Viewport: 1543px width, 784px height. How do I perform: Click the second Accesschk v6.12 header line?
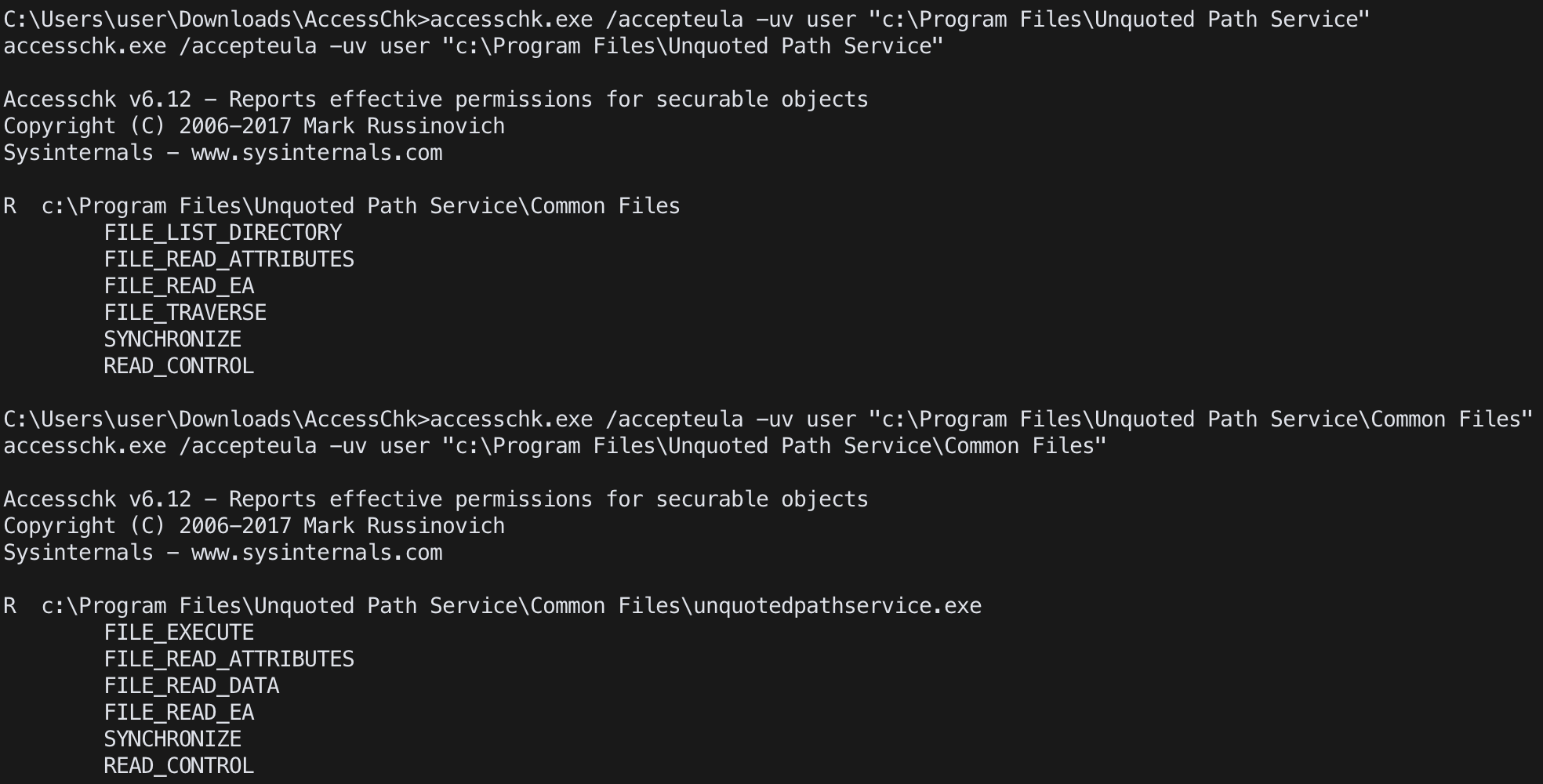coord(436,499)
